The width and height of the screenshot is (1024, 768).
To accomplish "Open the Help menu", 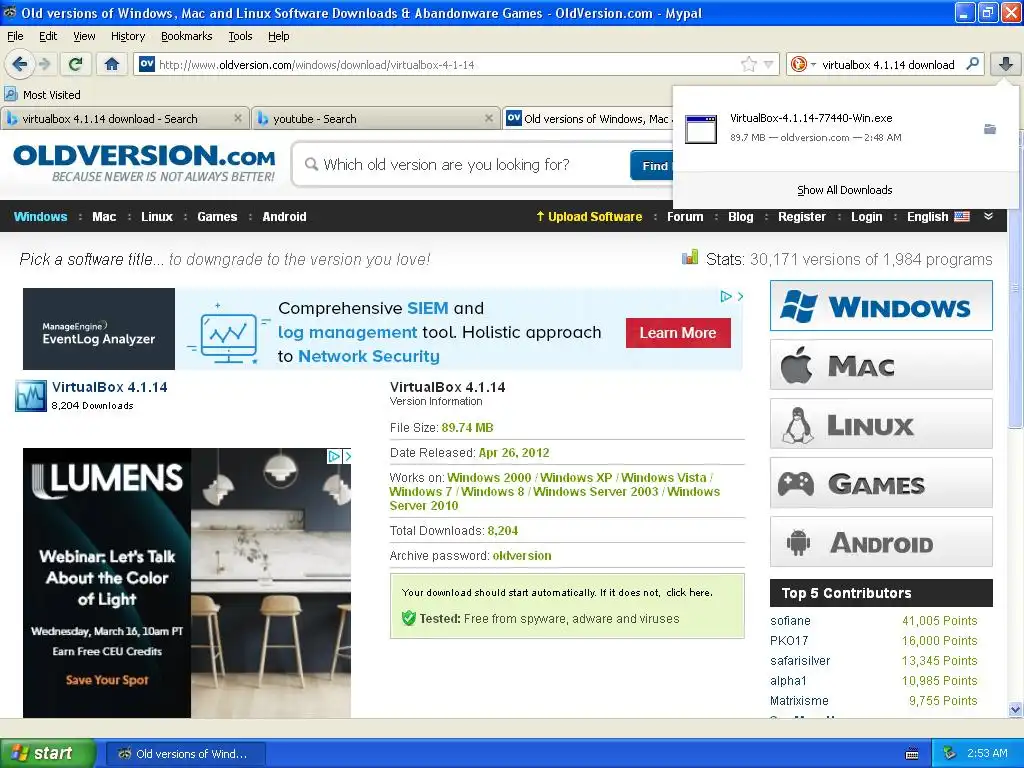I will tap(279, 36).
